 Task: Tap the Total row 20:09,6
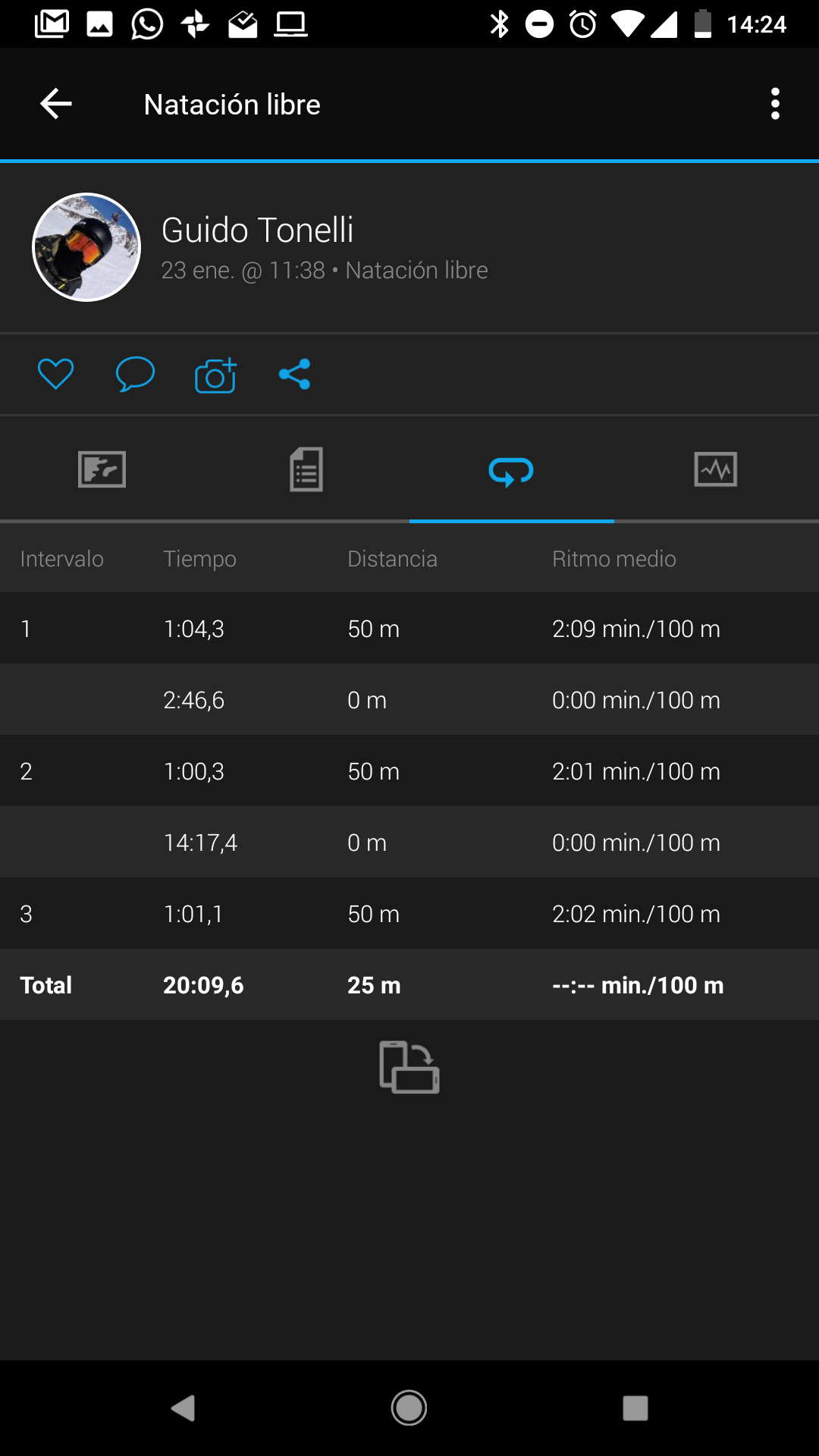tap(409, 985)
